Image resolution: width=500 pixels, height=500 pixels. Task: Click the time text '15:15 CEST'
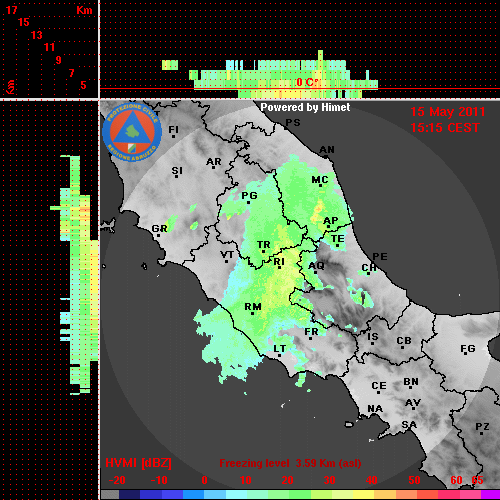(445, 128)
